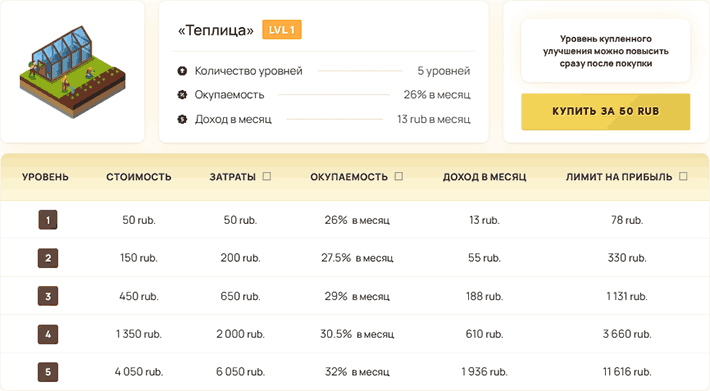Buy the greenhouse for 50 RUB

click(605, 111)
